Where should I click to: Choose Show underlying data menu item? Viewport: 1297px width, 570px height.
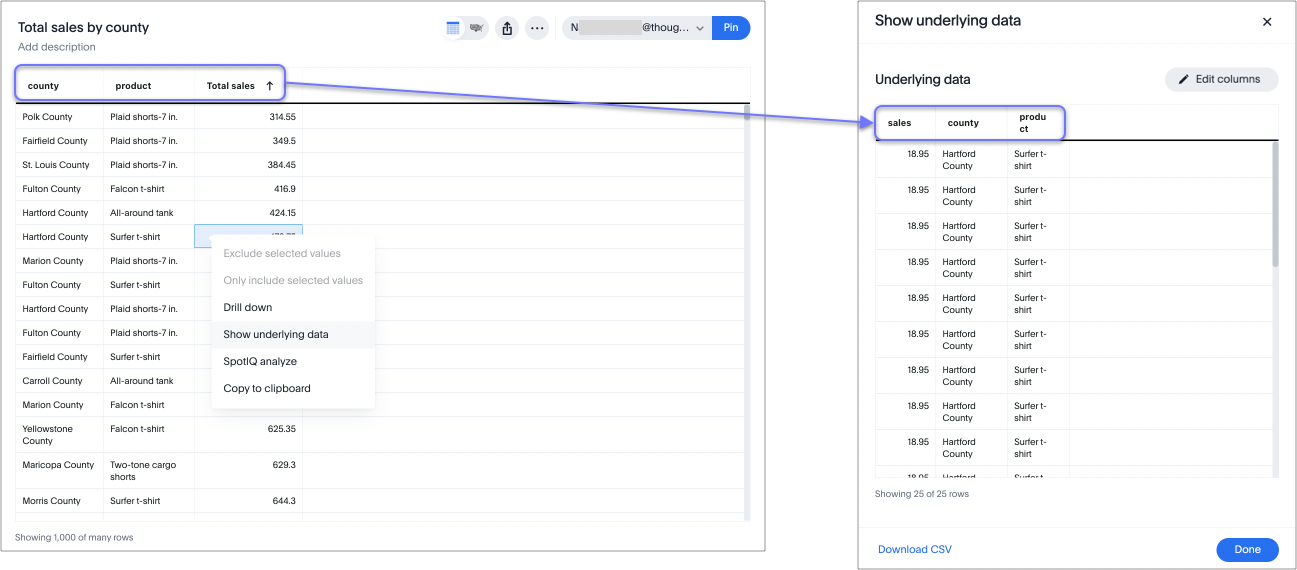[x=276, y=334]
